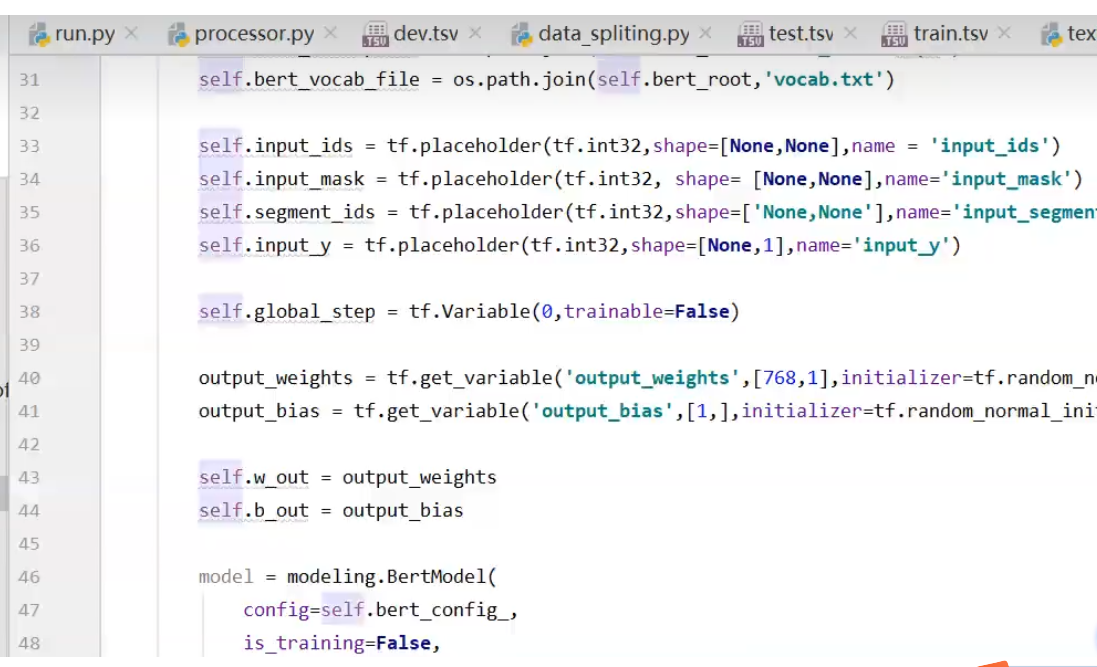Click self.b_out on line 44

(x=253, y=510)
